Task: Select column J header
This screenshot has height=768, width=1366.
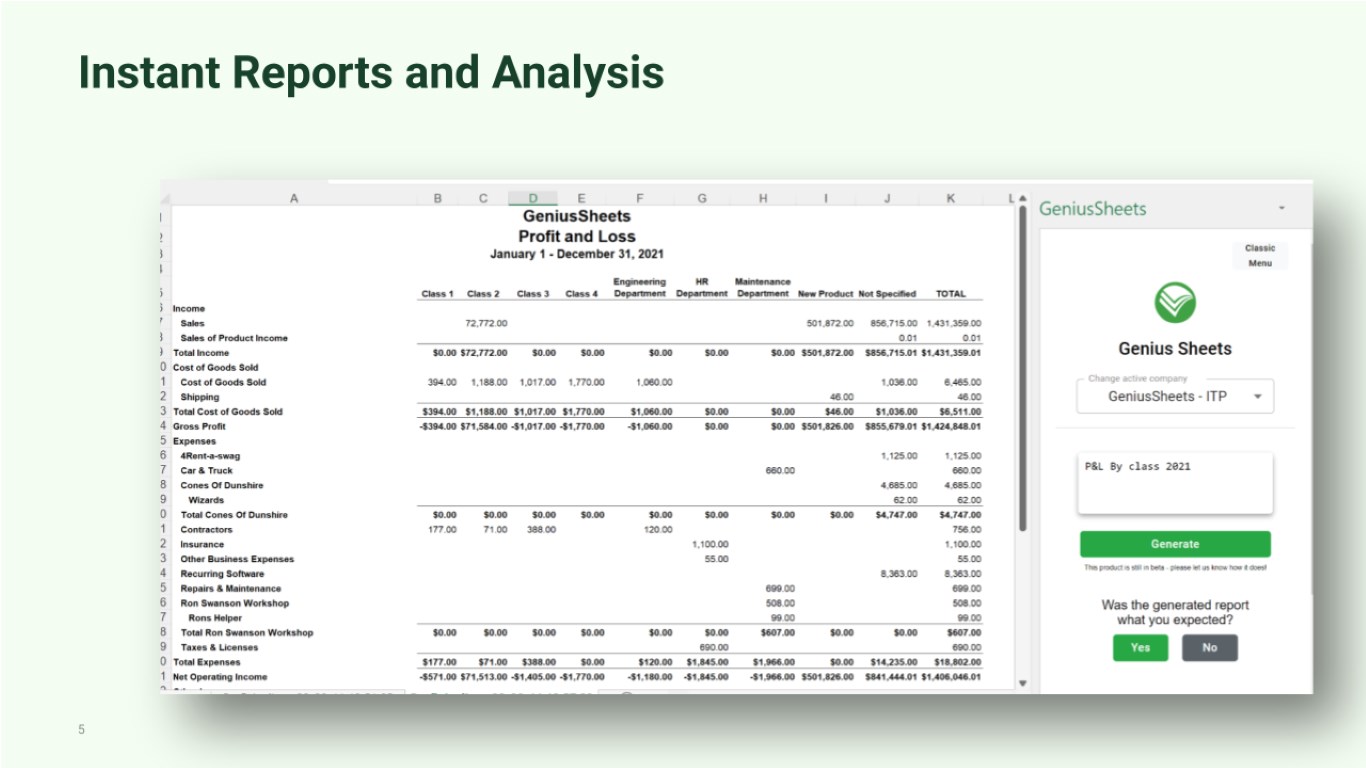Action: (x=887, y=199)
